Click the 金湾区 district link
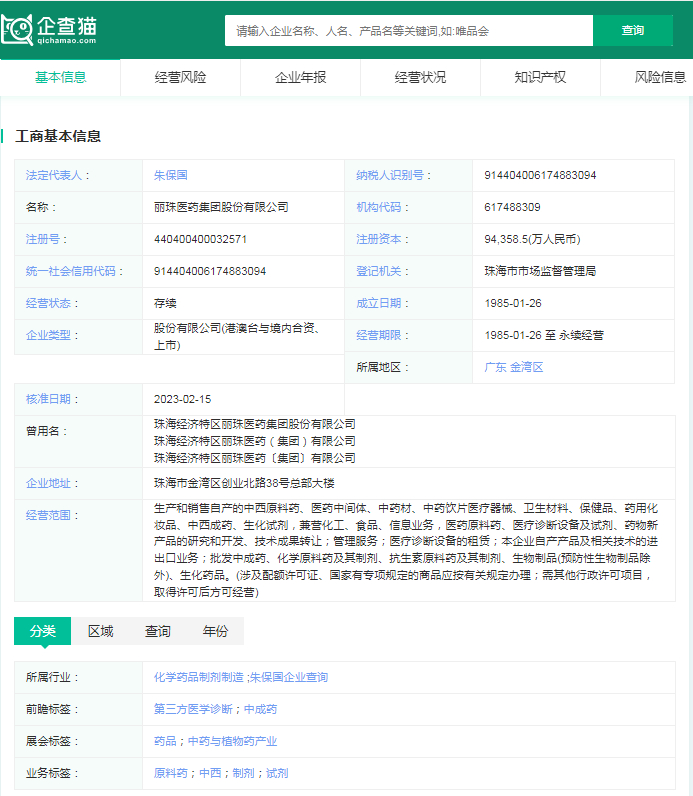Screen dimensions: 693x796 527,367
